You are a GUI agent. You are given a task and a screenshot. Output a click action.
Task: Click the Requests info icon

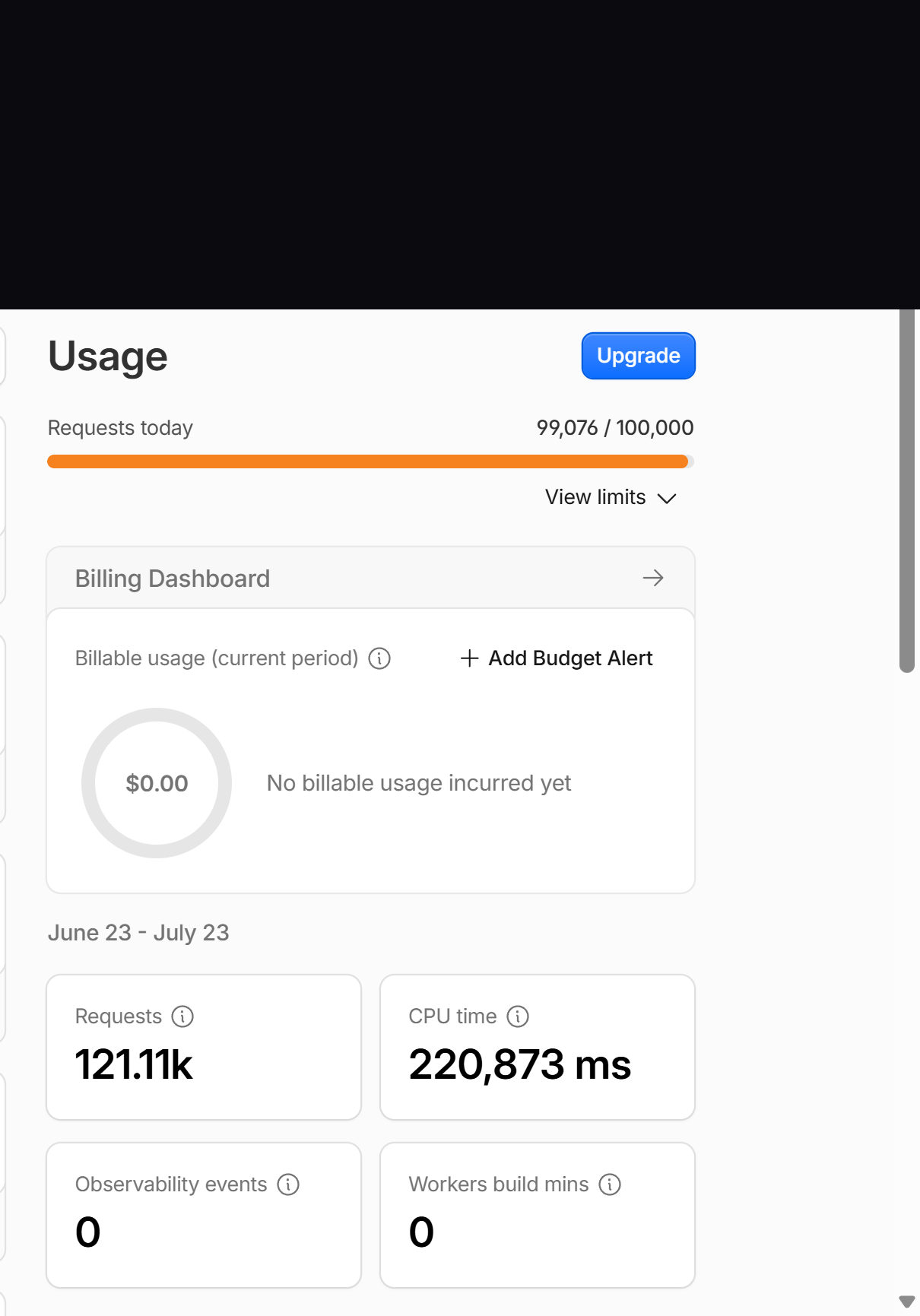[x=182, y=1016]
